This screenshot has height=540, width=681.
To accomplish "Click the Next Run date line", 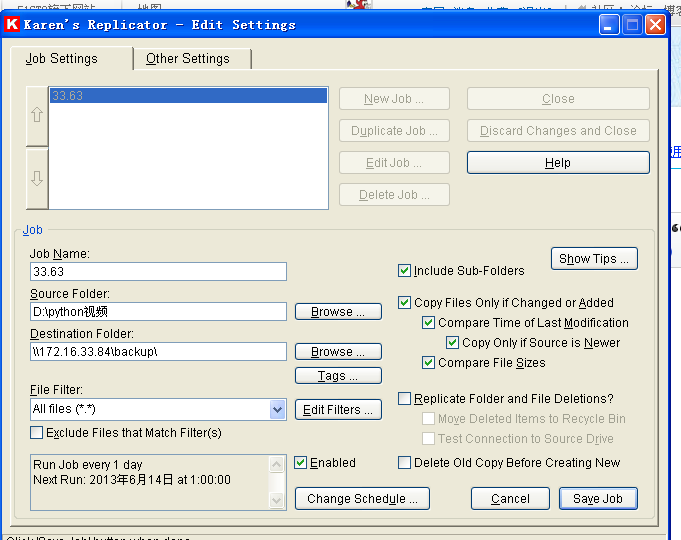I will click(x=132, y=480).
